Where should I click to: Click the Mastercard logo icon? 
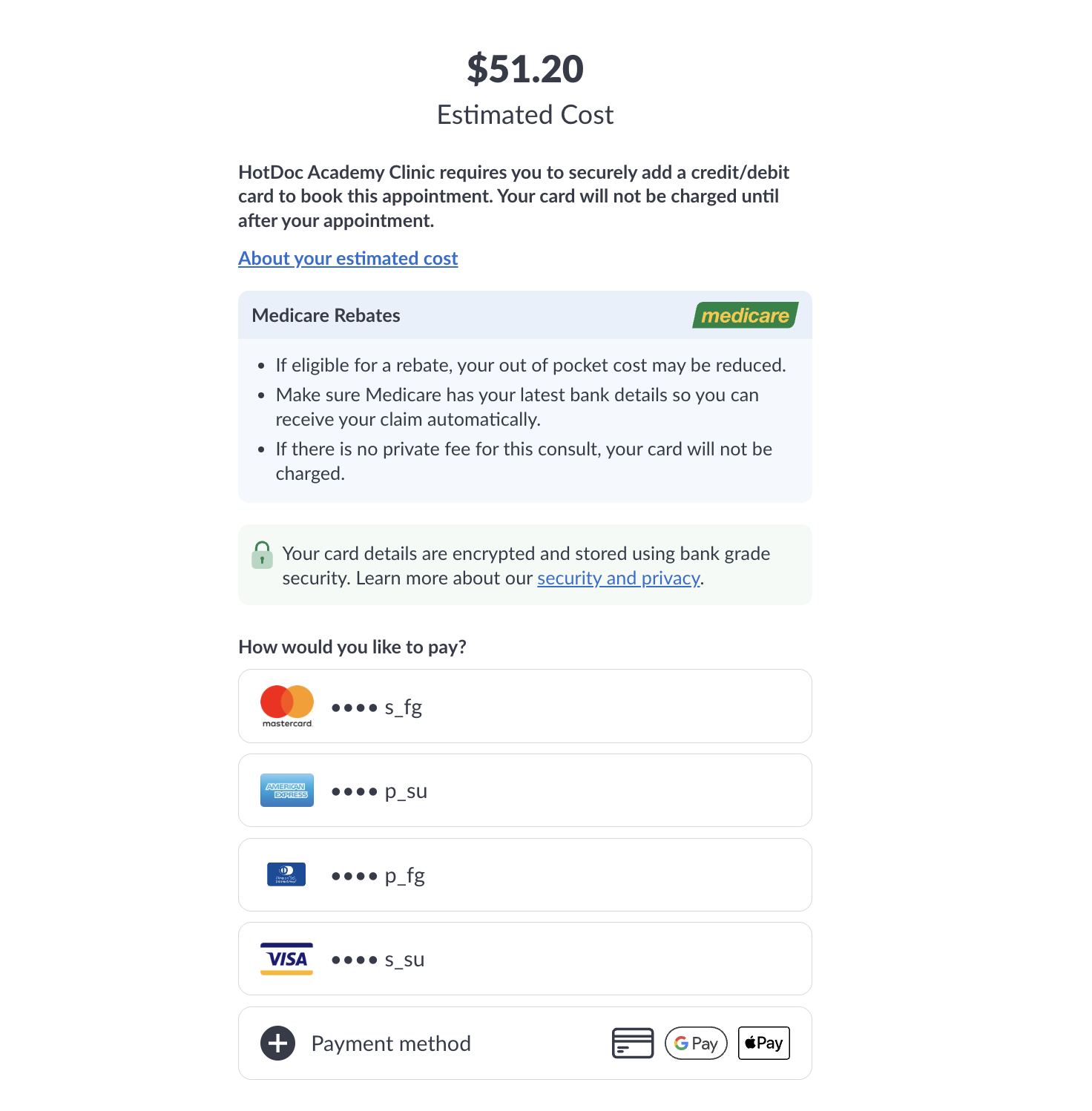coord(287,705)
